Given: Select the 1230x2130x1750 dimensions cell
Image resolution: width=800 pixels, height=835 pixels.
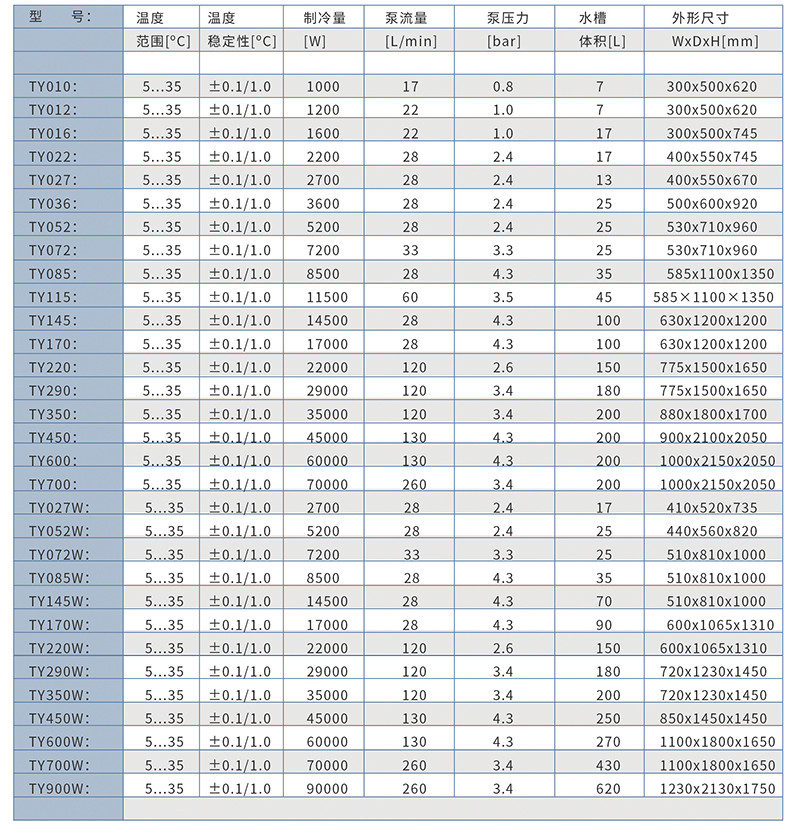Looking at the screenshot, I should (716, 789).
